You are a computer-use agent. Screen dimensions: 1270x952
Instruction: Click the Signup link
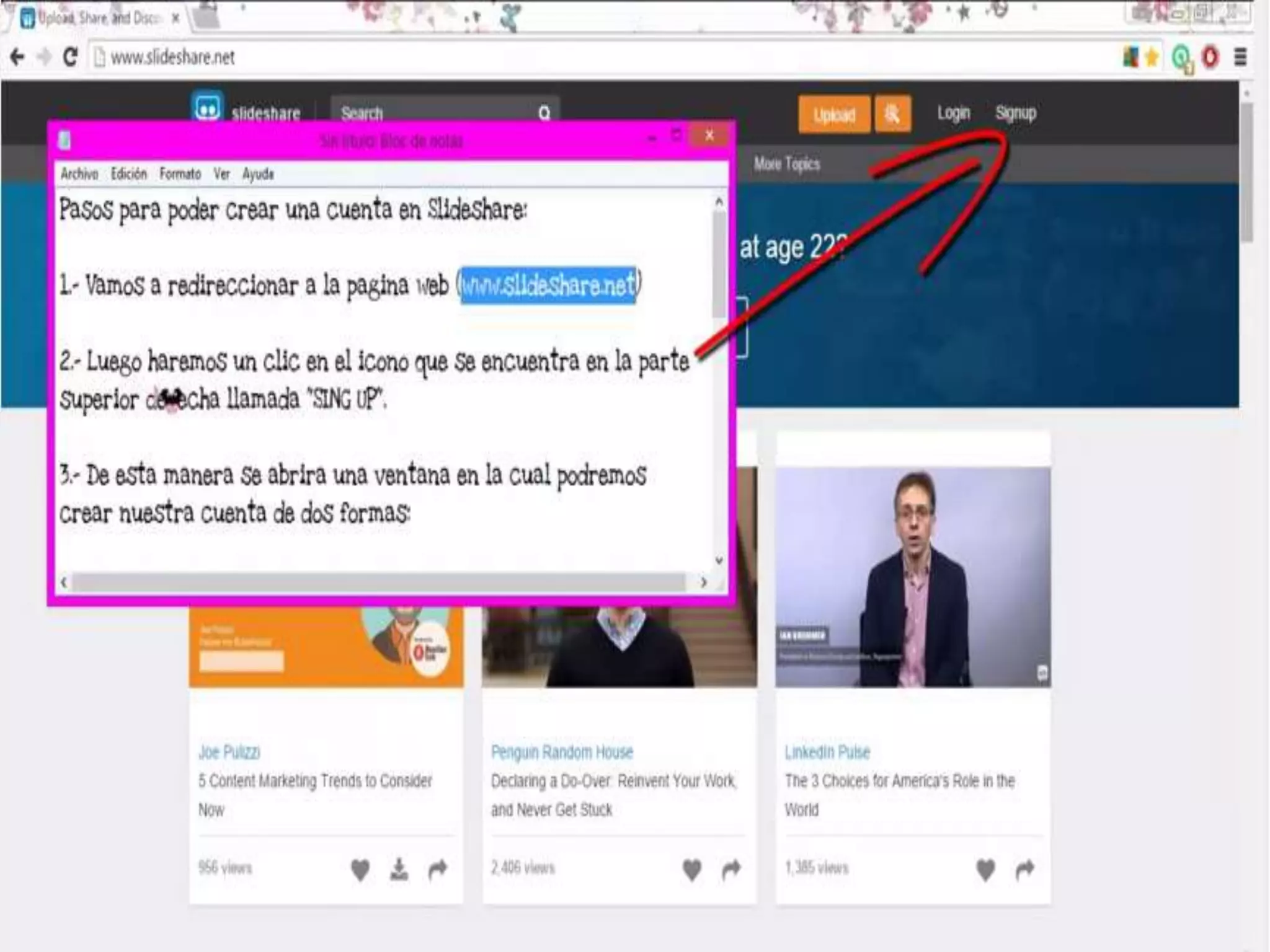1016,113
